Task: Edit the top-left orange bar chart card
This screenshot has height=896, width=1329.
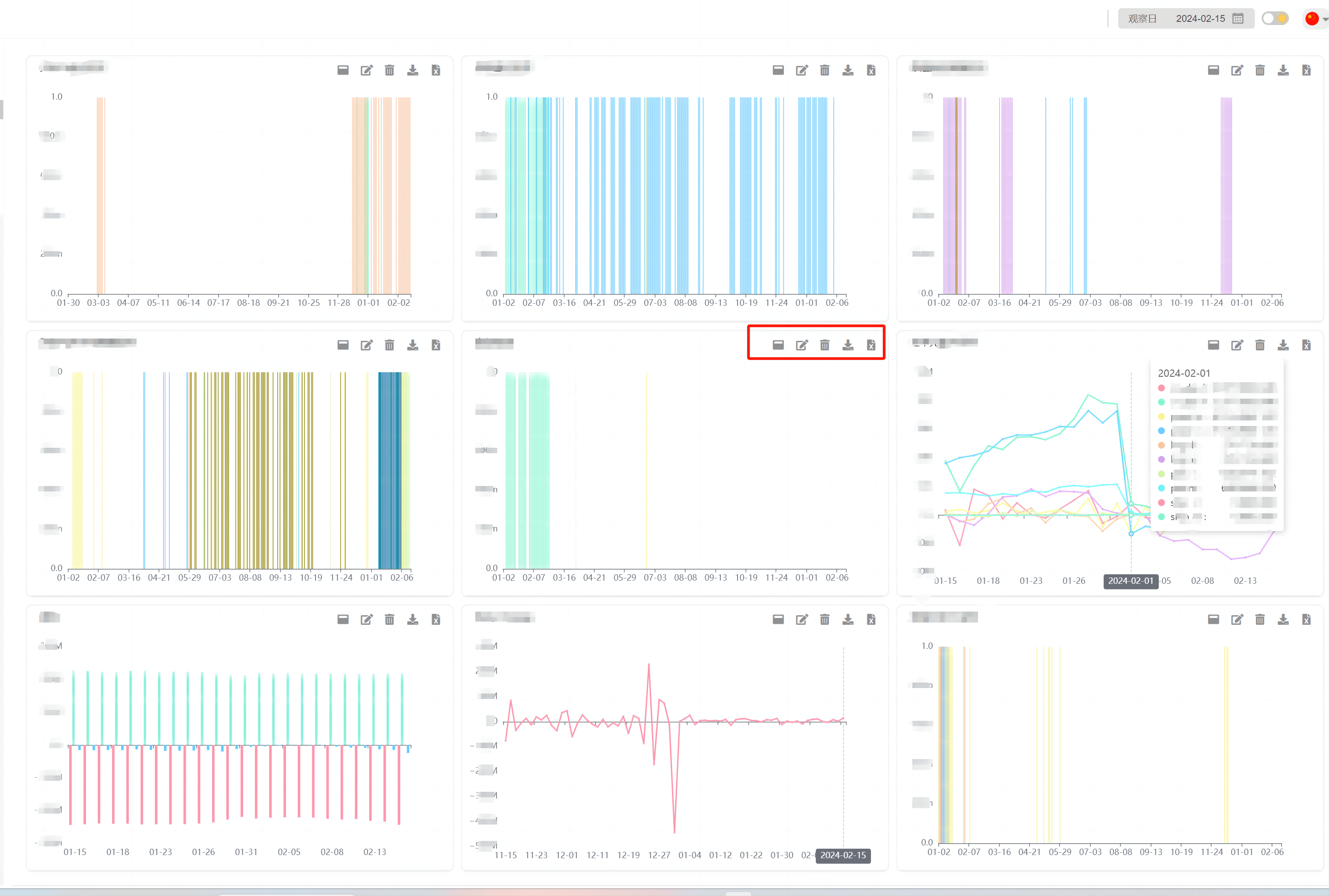Action: [367, 70]
